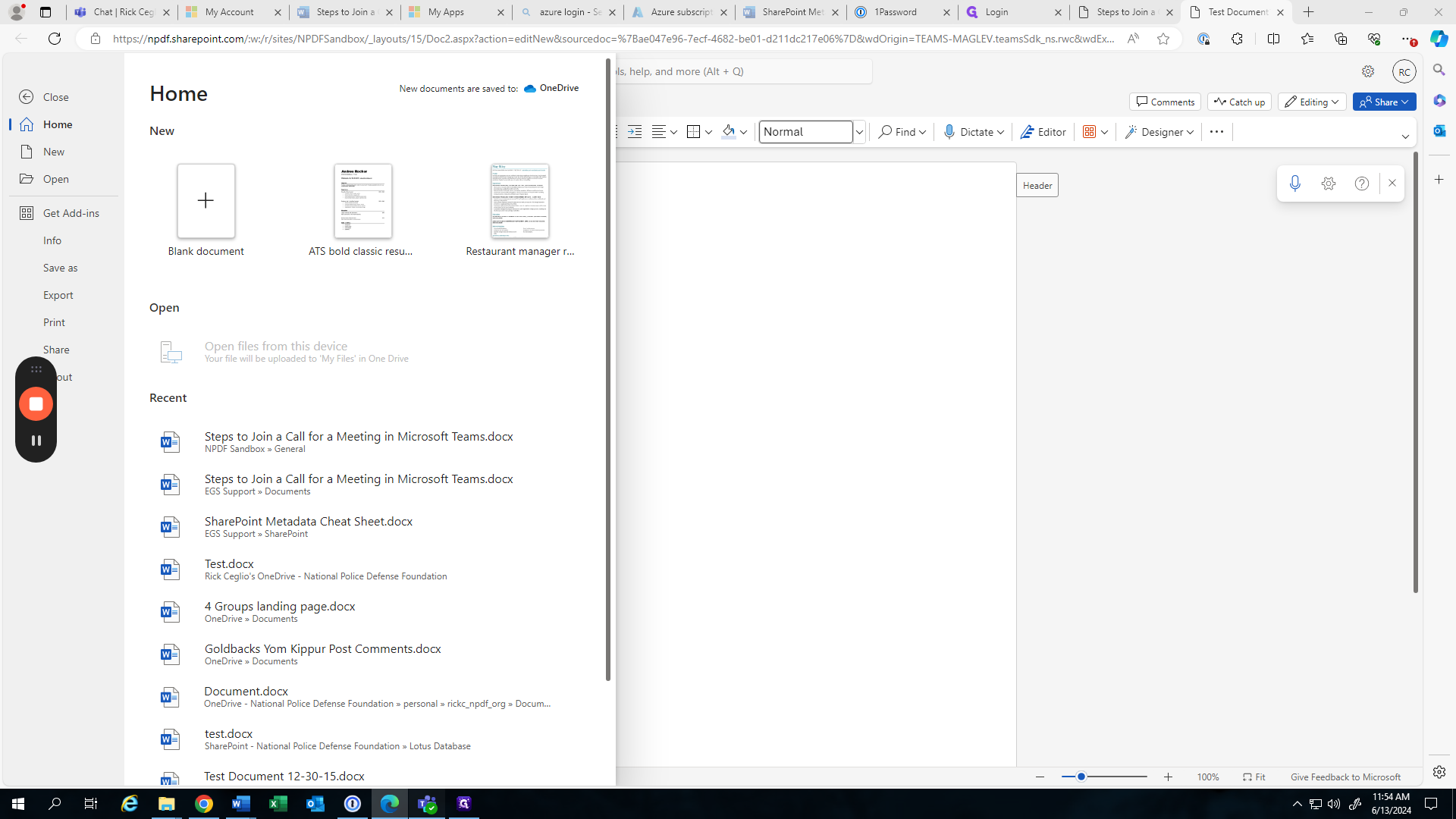The image size is (1456, 819).
Task: Click the blue Share button
Action: 1384,102
